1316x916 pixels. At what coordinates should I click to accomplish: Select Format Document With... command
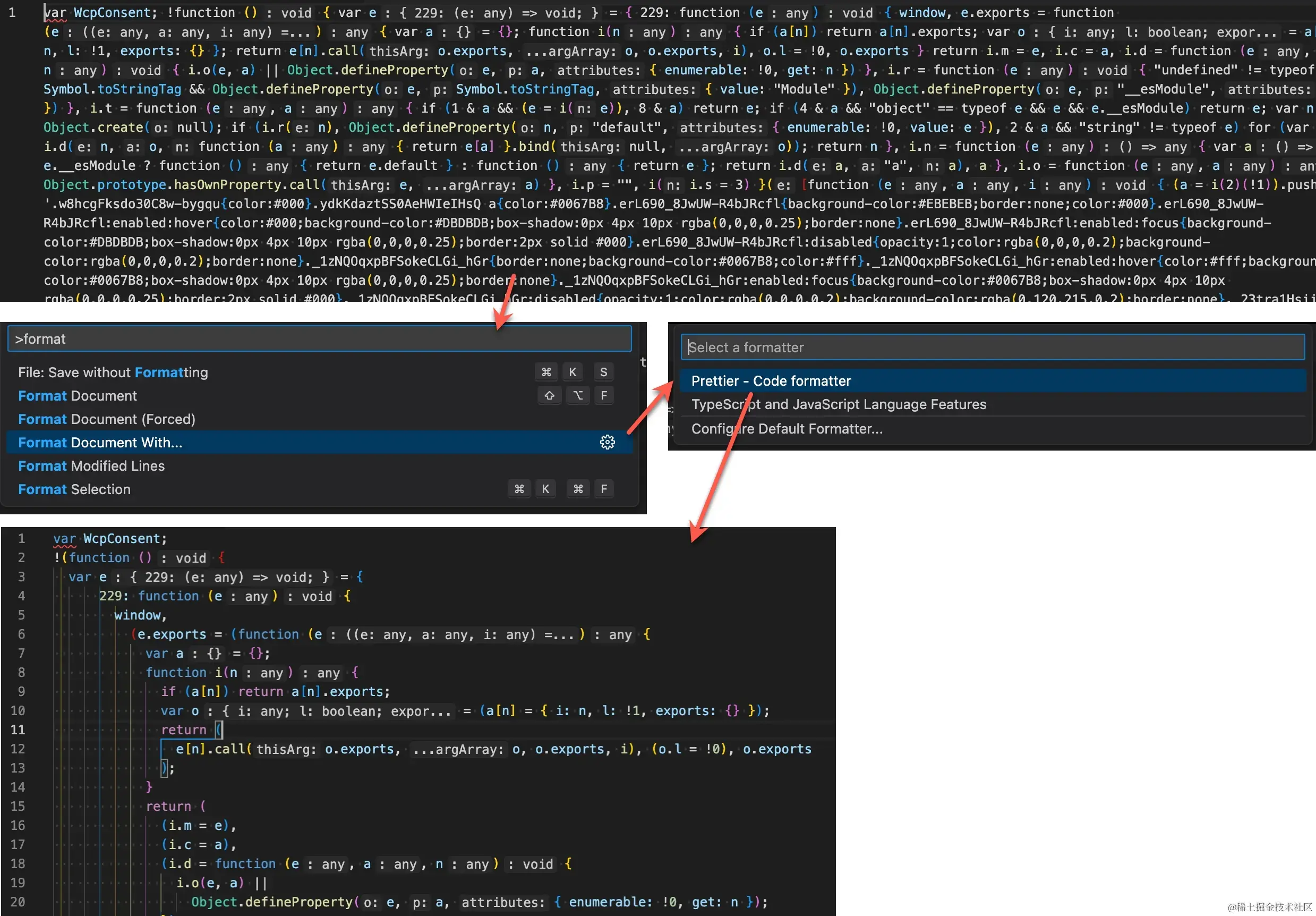(100, 443)
